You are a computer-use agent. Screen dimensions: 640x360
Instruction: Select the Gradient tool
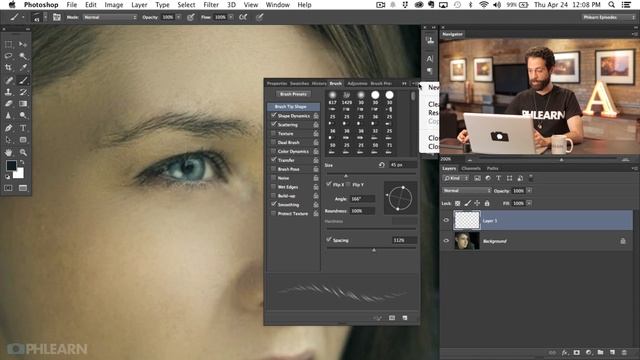pos(23,104)
